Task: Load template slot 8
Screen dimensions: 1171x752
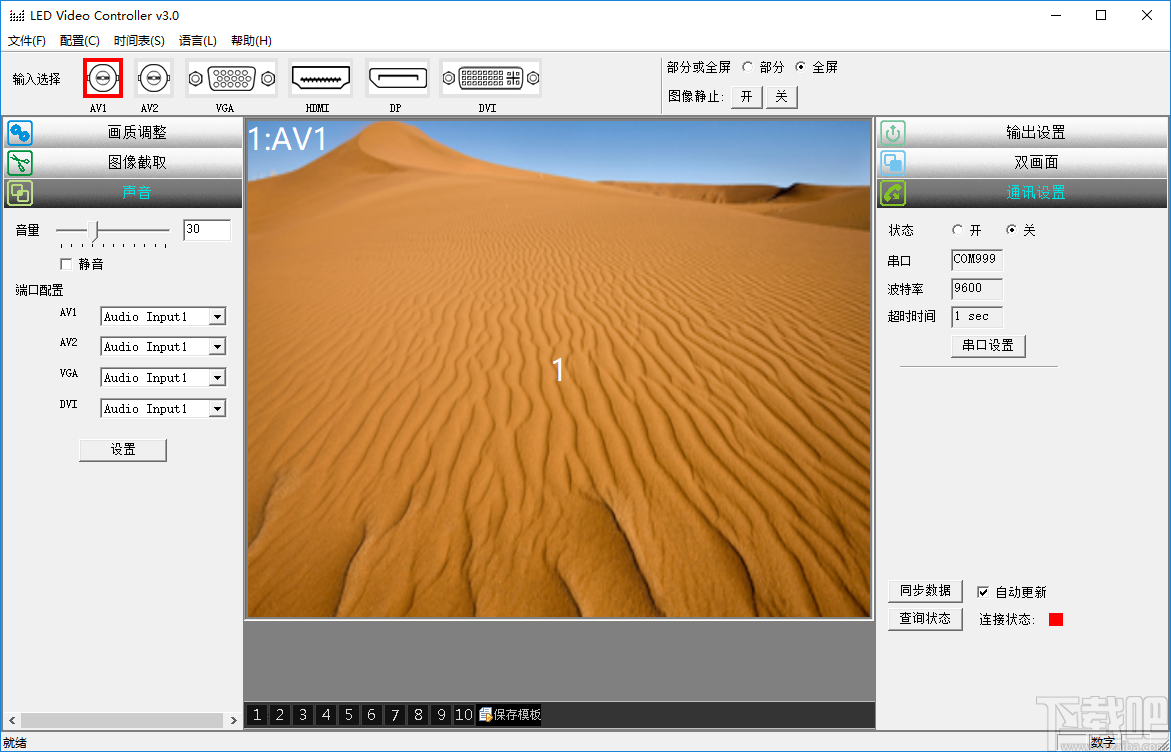Action: [417, 715]
